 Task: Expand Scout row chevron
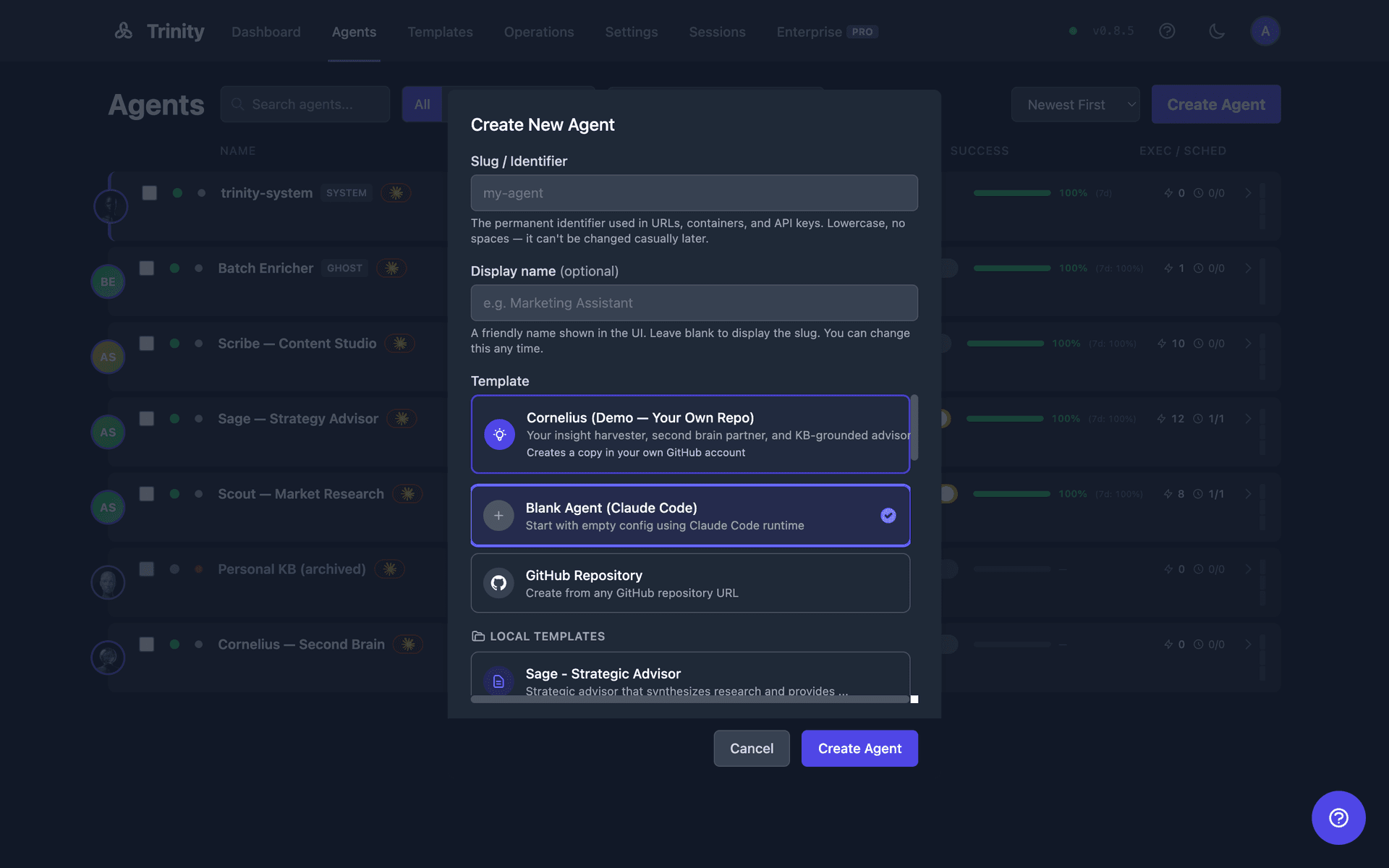pos(1248,494)
